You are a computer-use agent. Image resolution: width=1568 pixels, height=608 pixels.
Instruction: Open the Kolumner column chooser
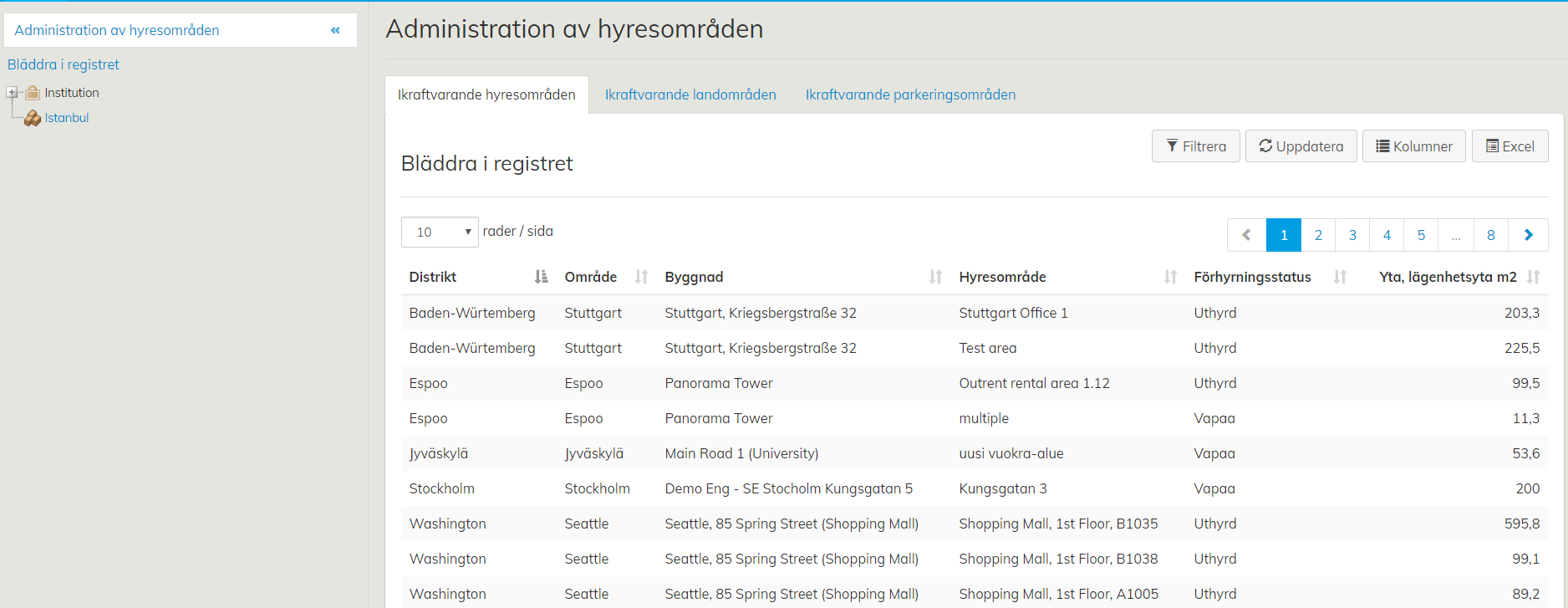(1413, 146)
